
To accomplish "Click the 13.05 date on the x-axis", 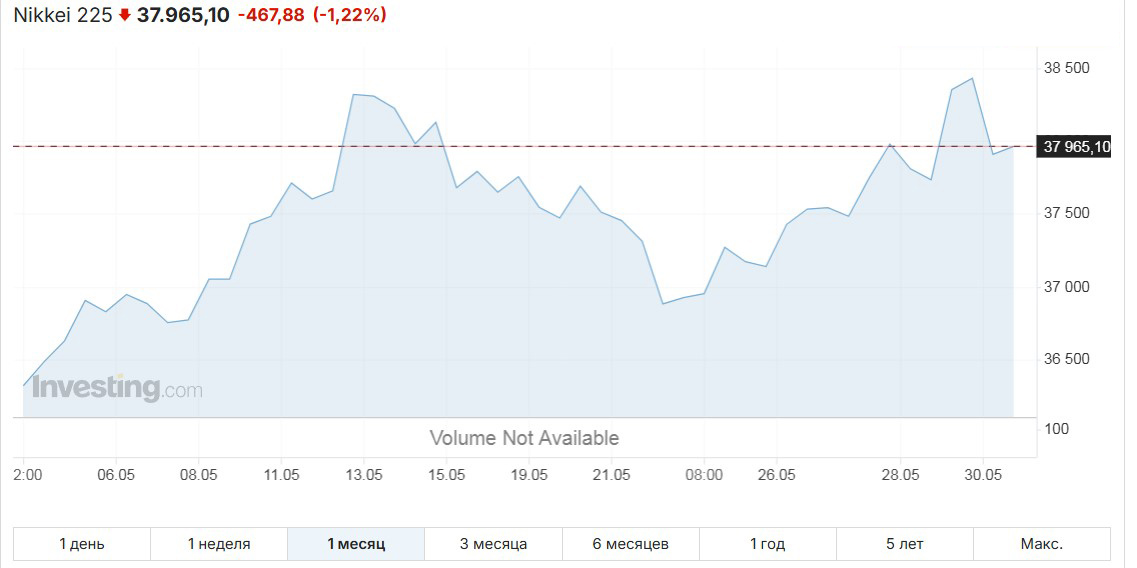I will 364,474.
